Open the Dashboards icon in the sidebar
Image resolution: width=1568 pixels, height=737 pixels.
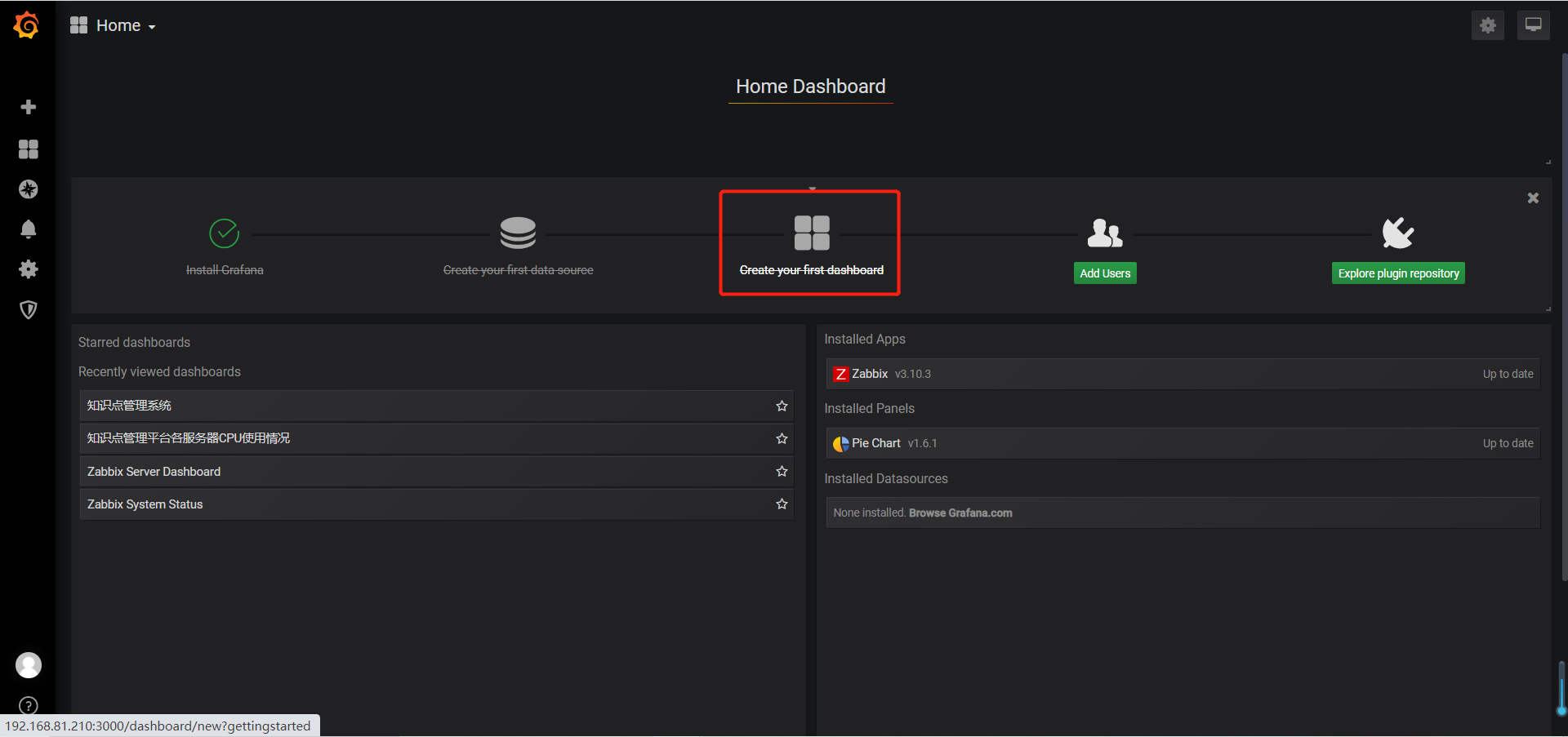[x=28, y=149]
